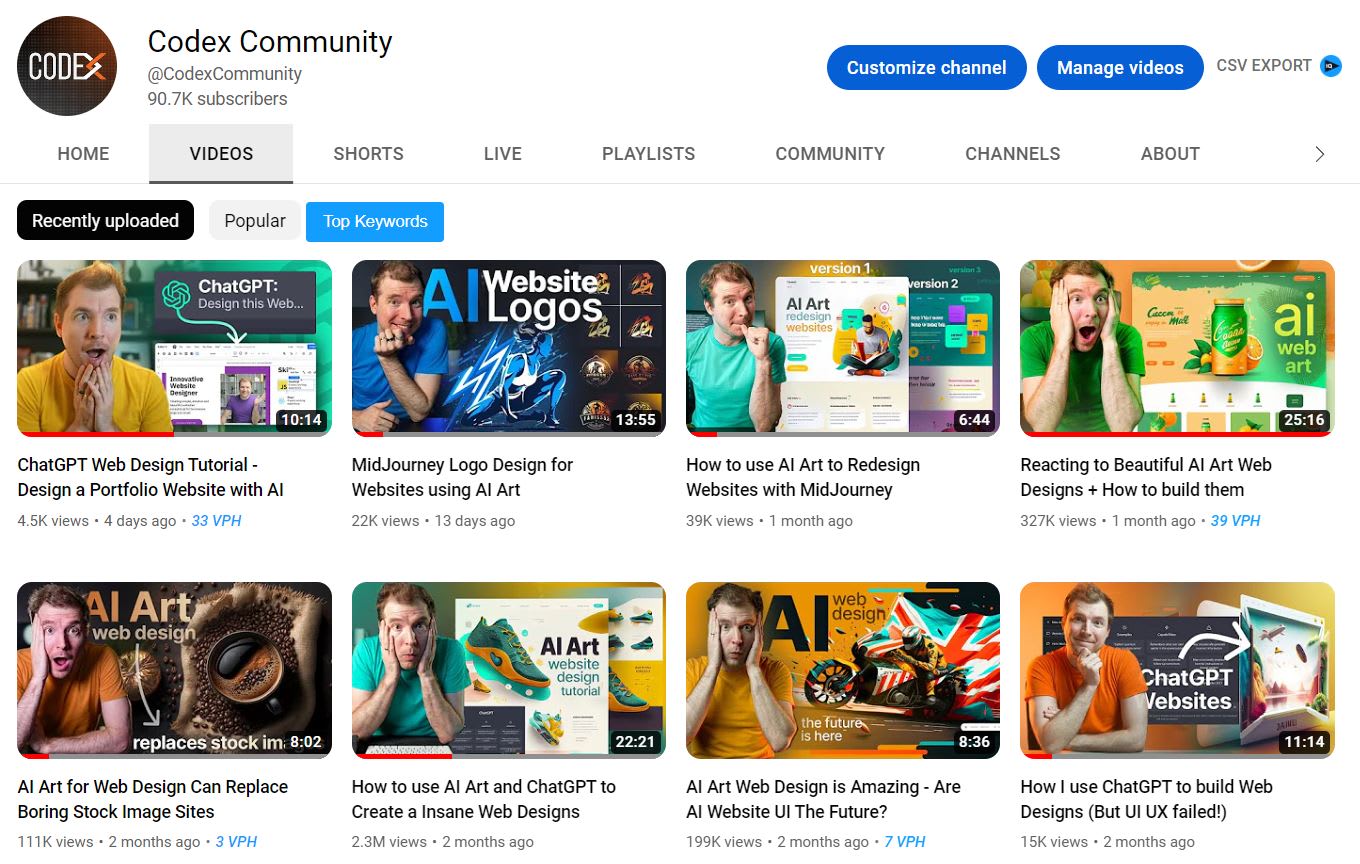This screenshot has height=864, width=1360.
Task: Click title 'How to use AI Art to Redesign'
Action: click(x=803, y=477)
